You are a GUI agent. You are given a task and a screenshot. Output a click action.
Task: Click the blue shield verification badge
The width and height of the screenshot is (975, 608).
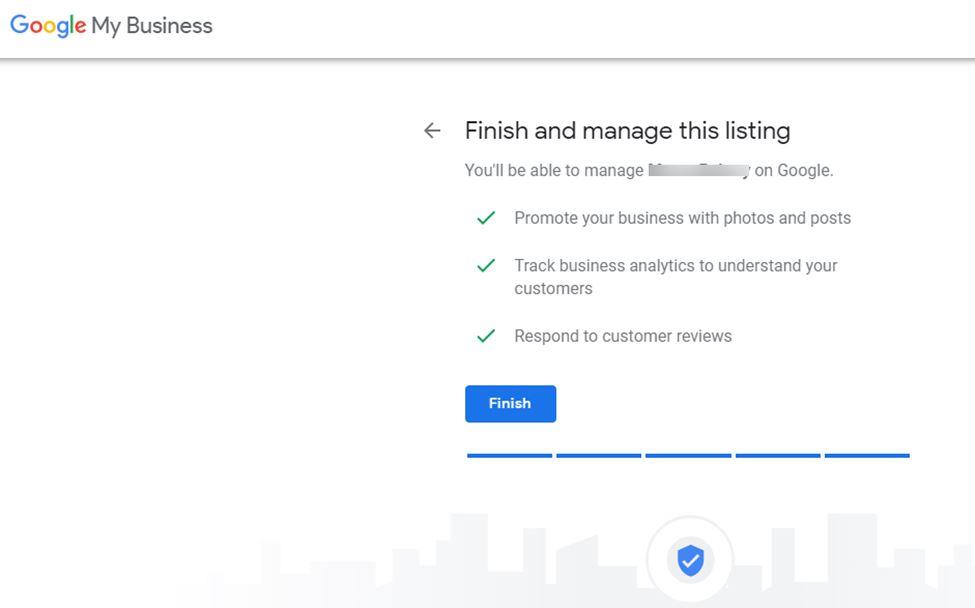[690, 560]
